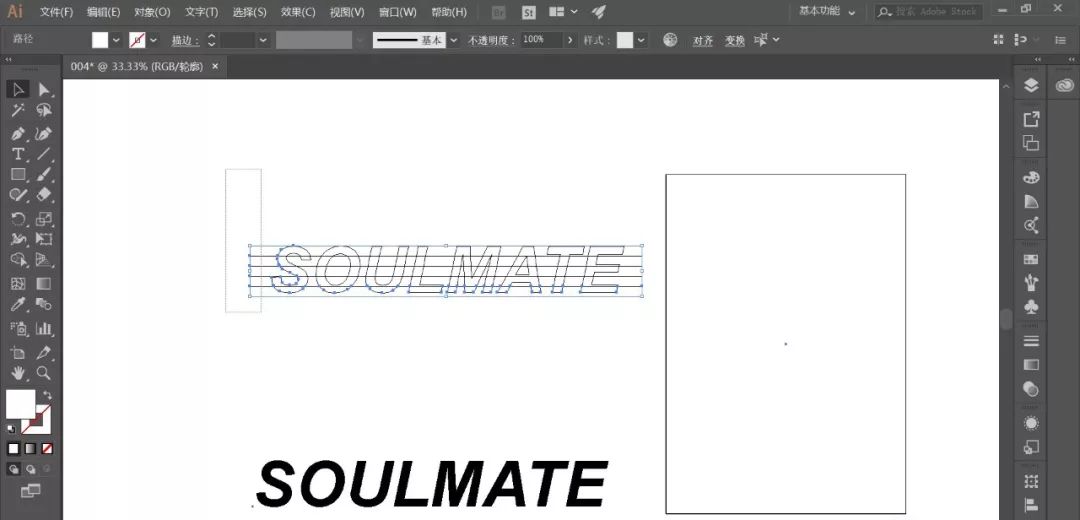Swap fill and stroke colors

point(46,395)
